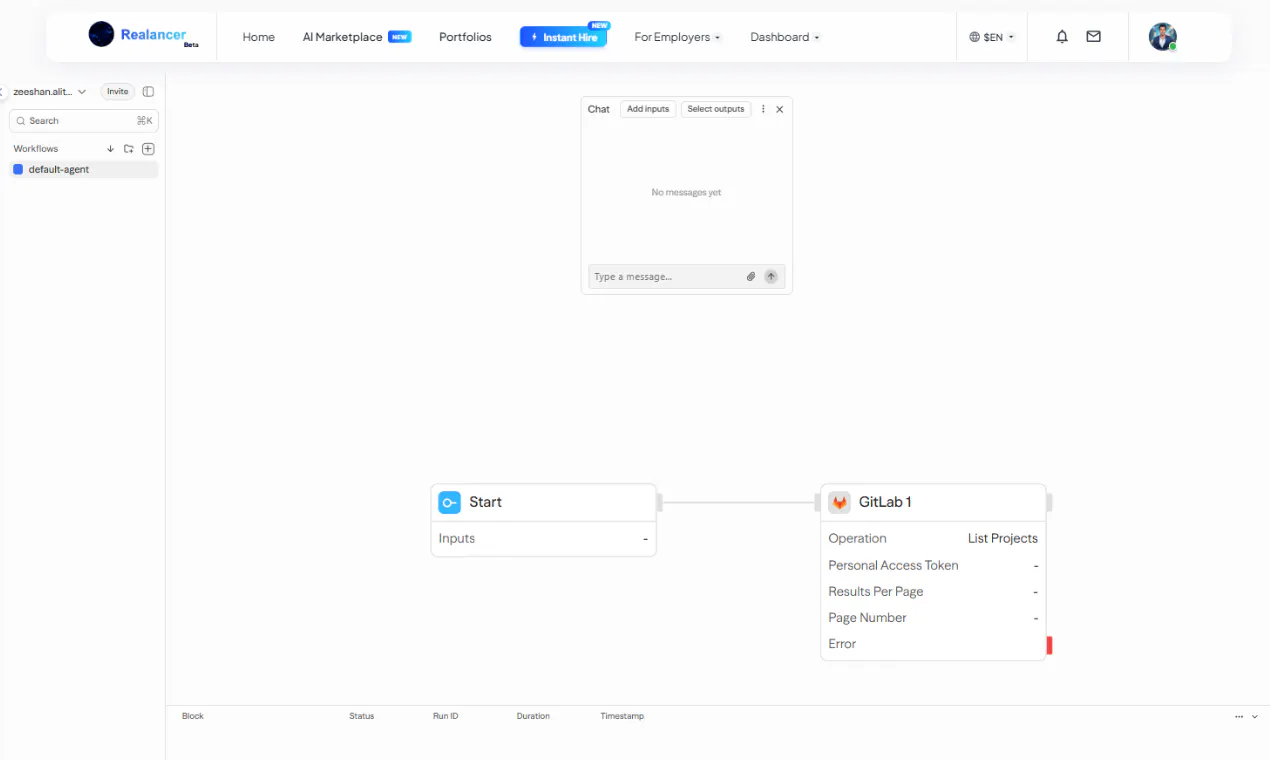Viewport: 1270px width, 760px height.
Task: Click the Select outputs button
Action: click(x=716, y=109)
